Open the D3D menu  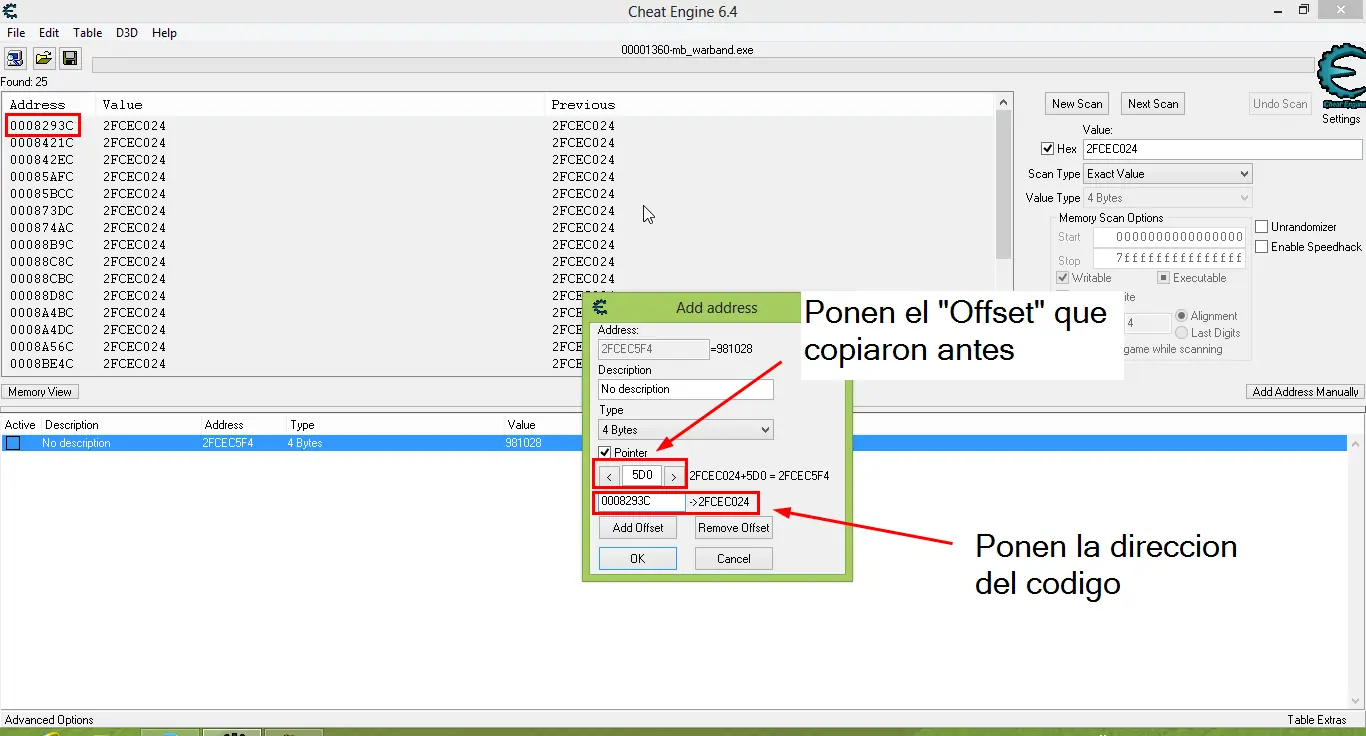click(x=127, y=33)
